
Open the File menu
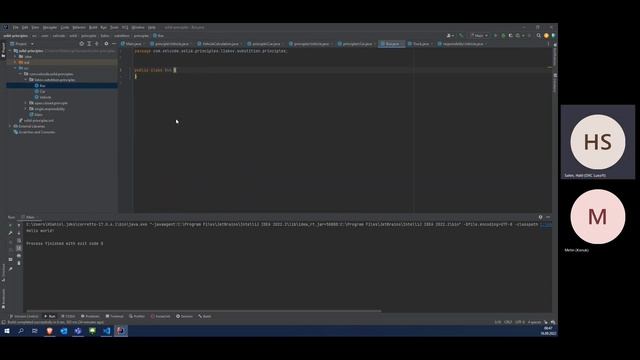[16, 27]
